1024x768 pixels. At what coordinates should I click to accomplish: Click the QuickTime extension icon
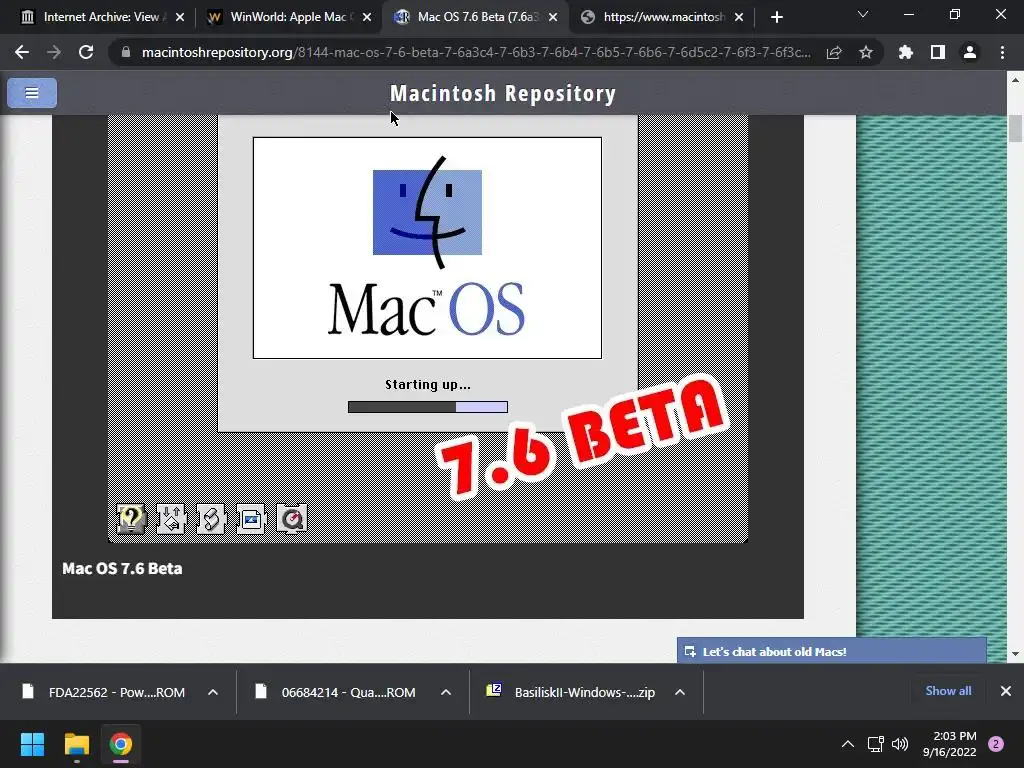(291, 519)
